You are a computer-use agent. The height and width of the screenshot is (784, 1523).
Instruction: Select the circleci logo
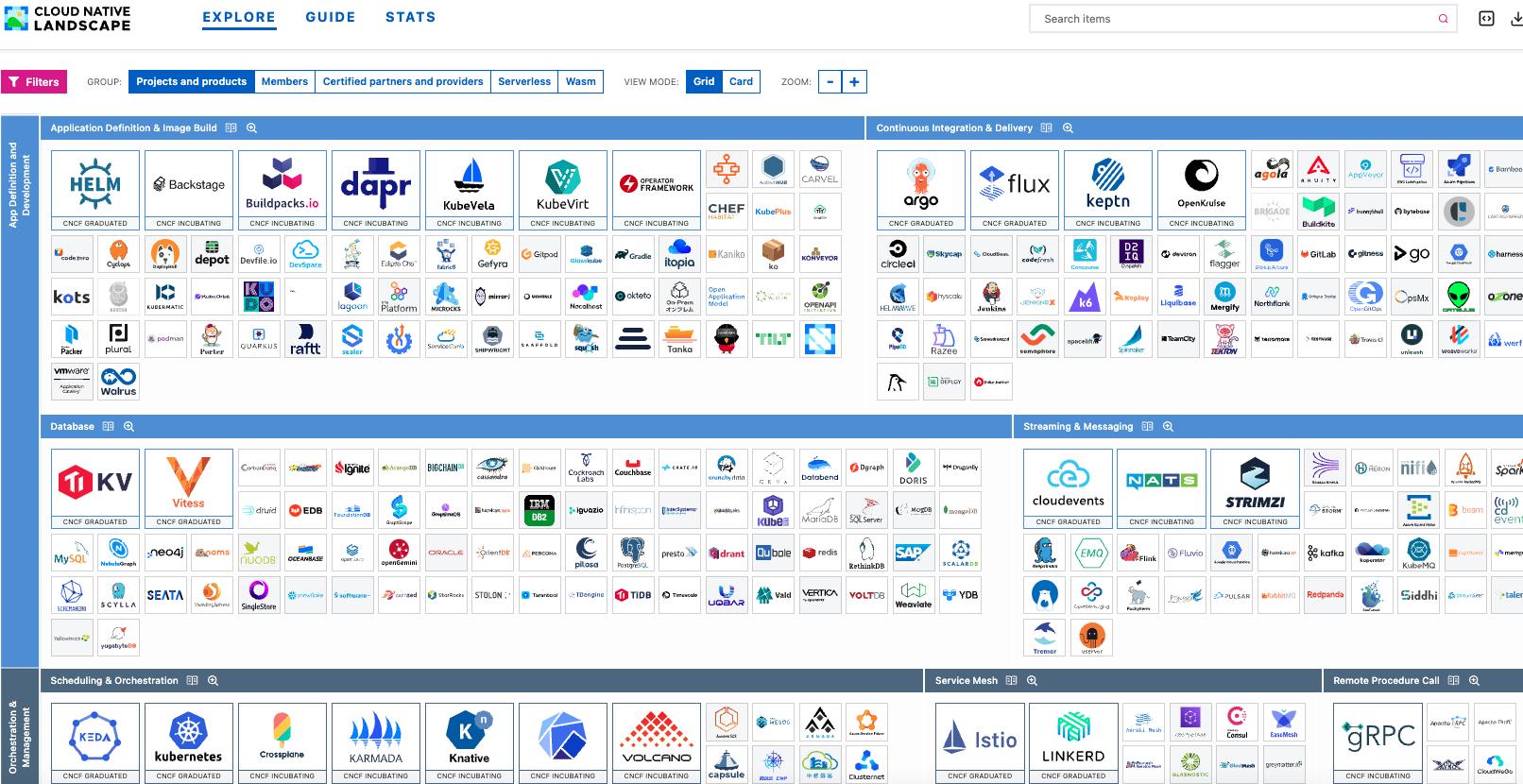[x=898, y=254]
